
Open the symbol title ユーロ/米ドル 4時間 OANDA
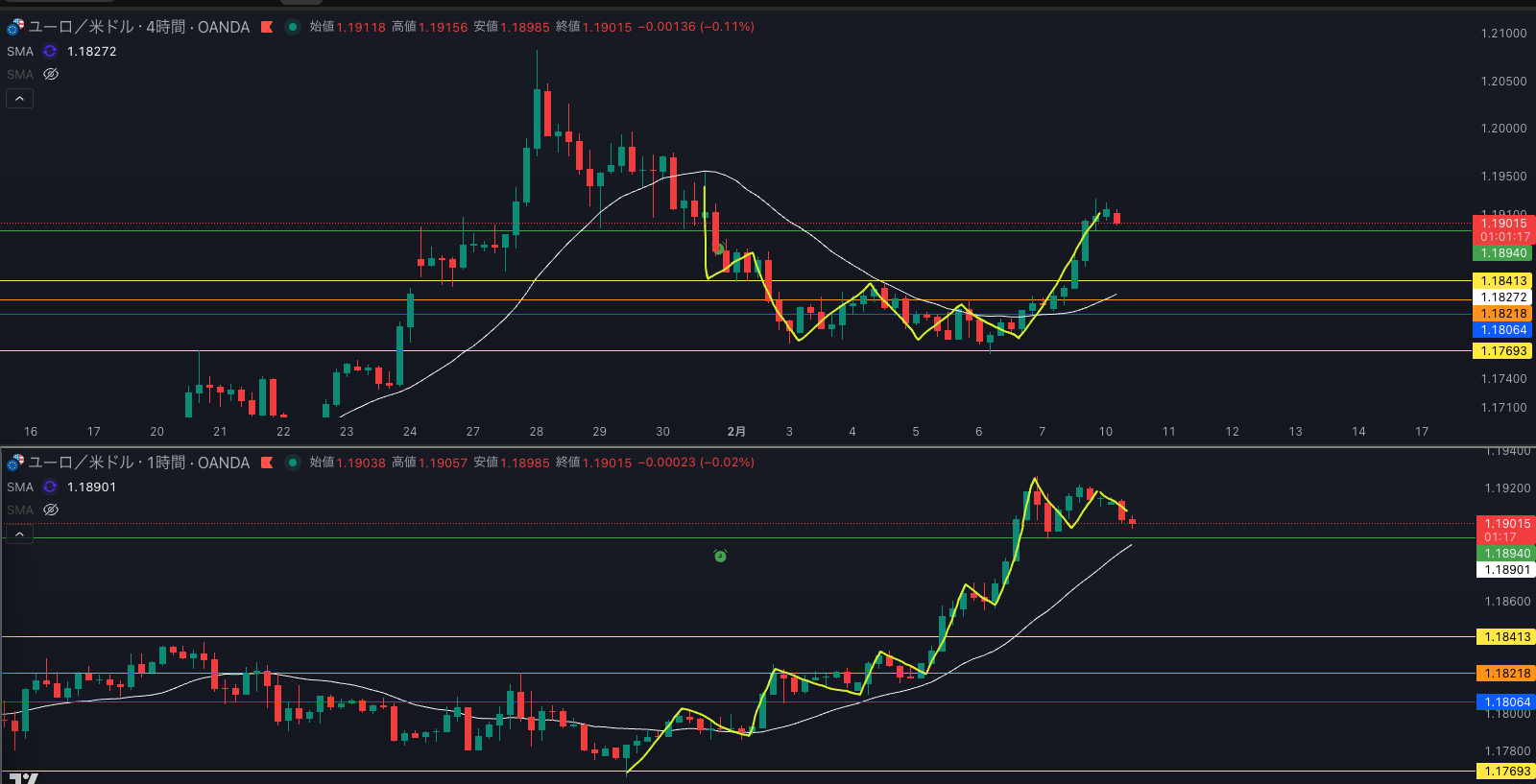(139, 27)
